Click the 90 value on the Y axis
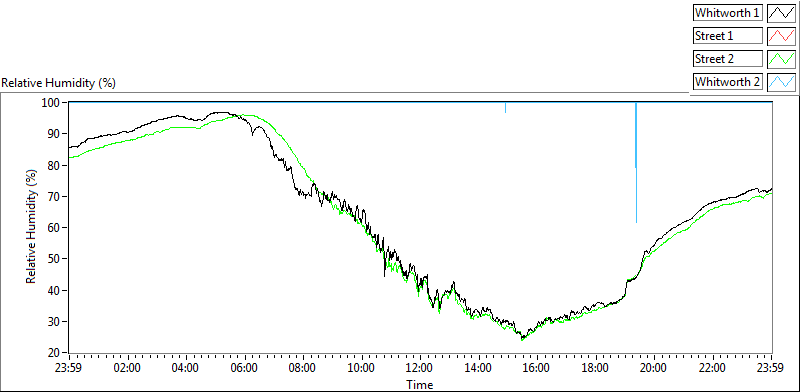 click(x=55, y=134)
